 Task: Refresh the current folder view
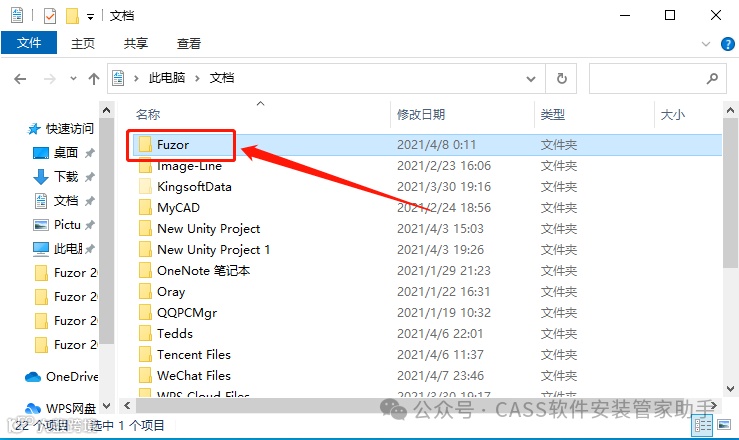pyautogui.click(x=561, y=78)
